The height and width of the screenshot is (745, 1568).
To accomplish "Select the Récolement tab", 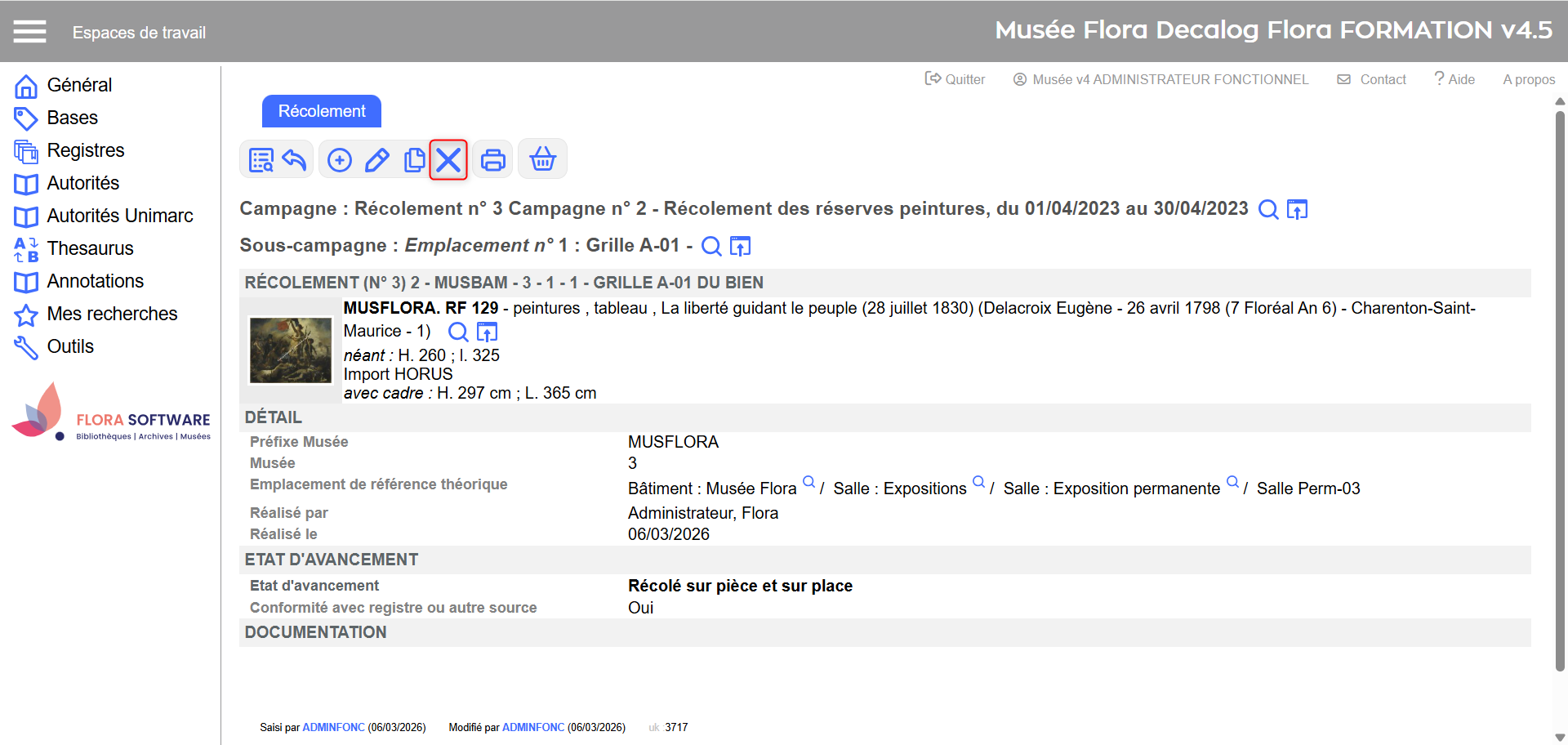I will 322,111.
